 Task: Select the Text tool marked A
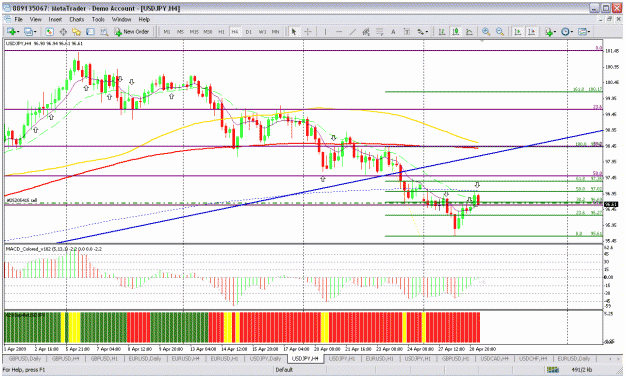coord(393,31)
